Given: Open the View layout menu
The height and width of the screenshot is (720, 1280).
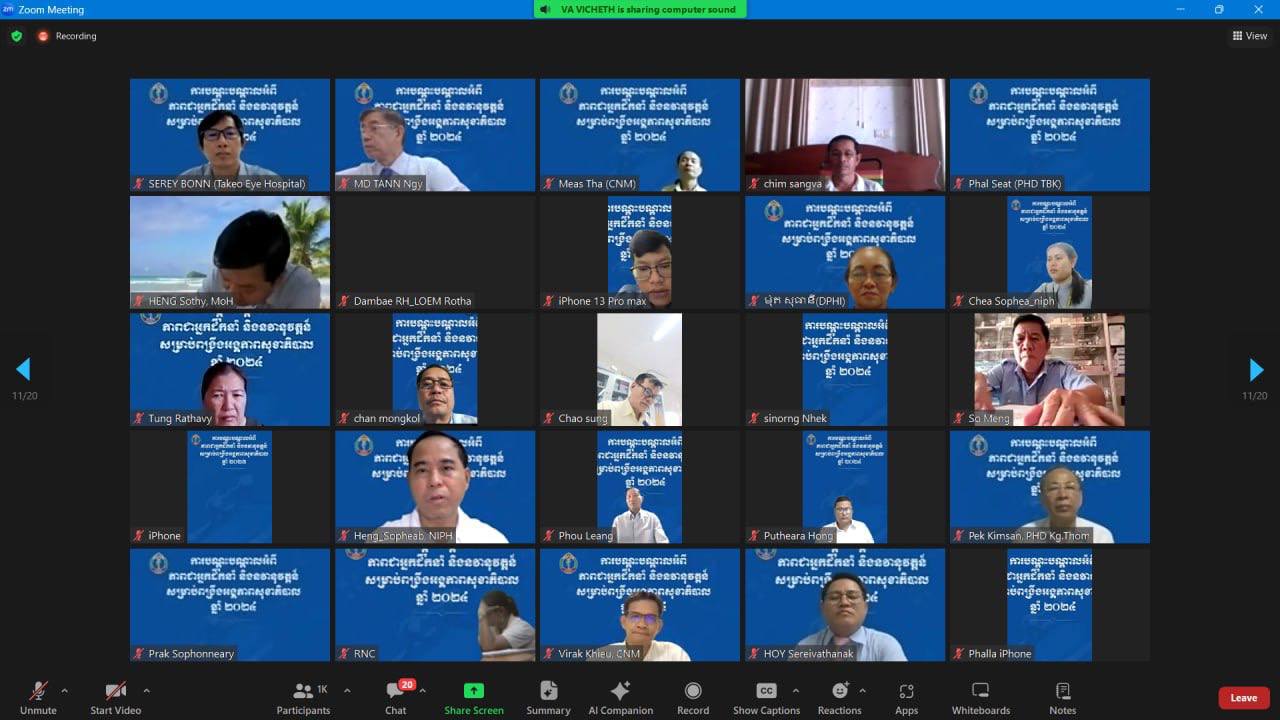Looking at the screenshot, I should click(1250, 36).
